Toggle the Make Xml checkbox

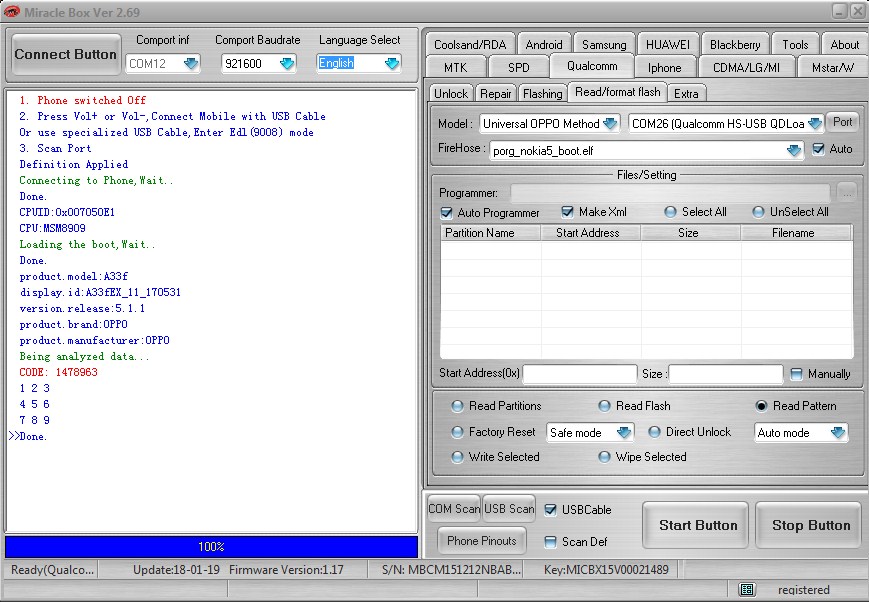pyautogui.click(x=567, y=212)
